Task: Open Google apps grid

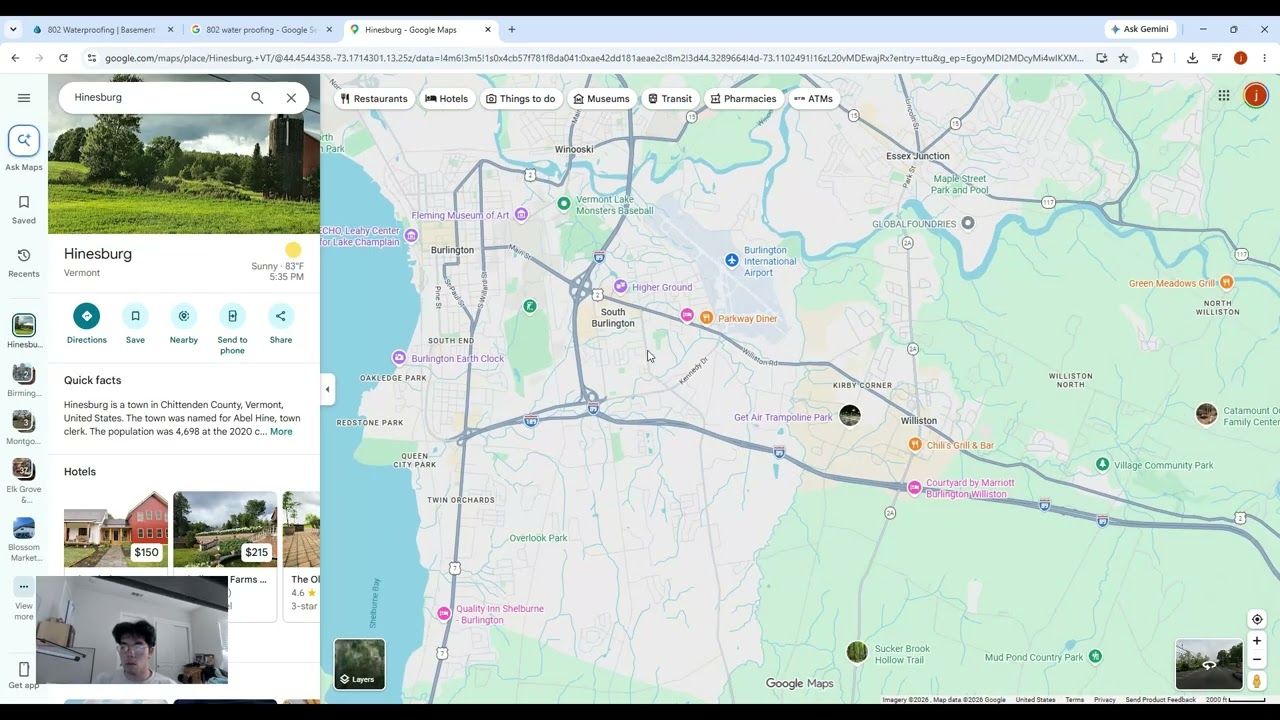Action: tap(1224, 95)
